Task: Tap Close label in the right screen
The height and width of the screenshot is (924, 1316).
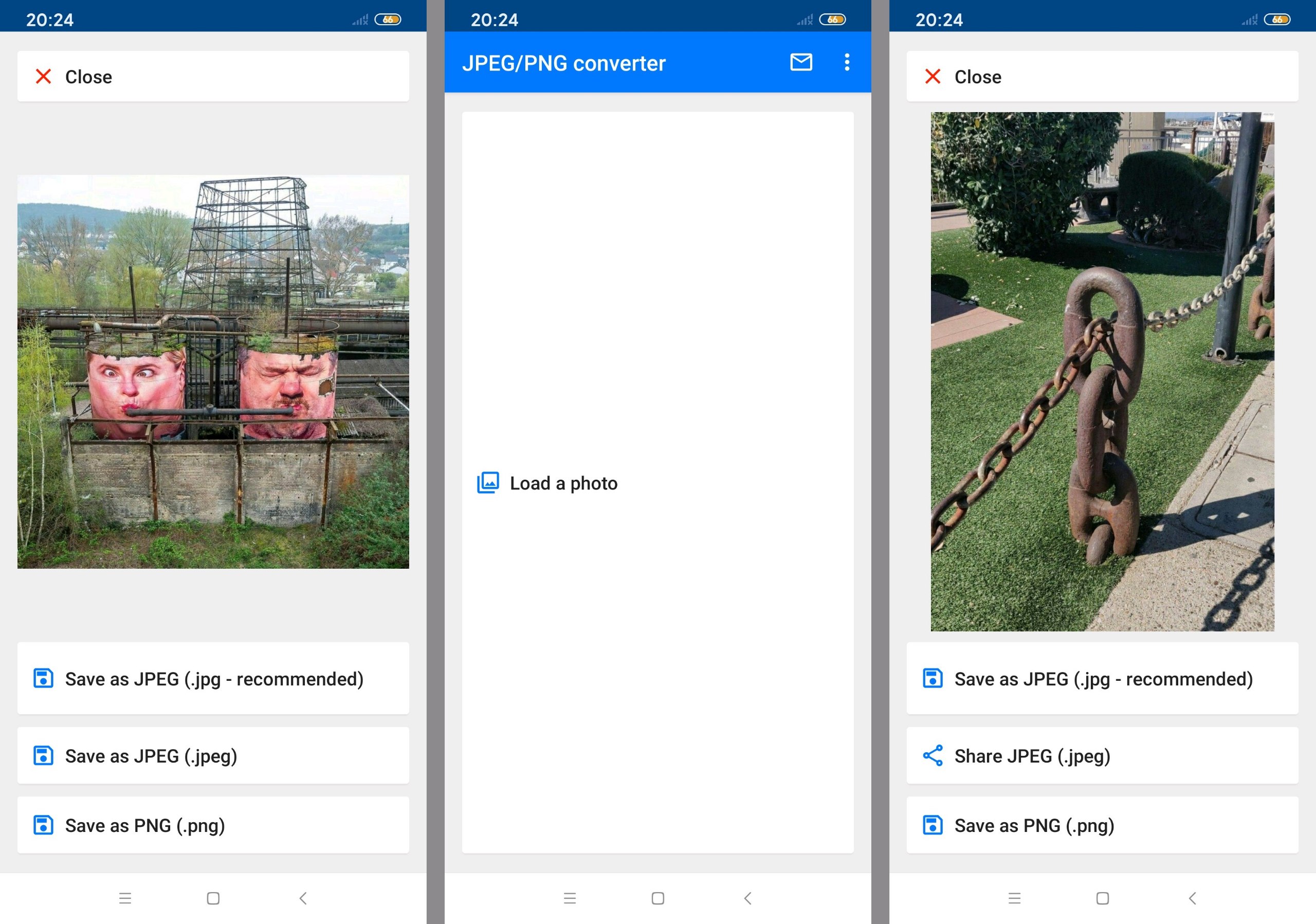Action: tap(978, 77)
